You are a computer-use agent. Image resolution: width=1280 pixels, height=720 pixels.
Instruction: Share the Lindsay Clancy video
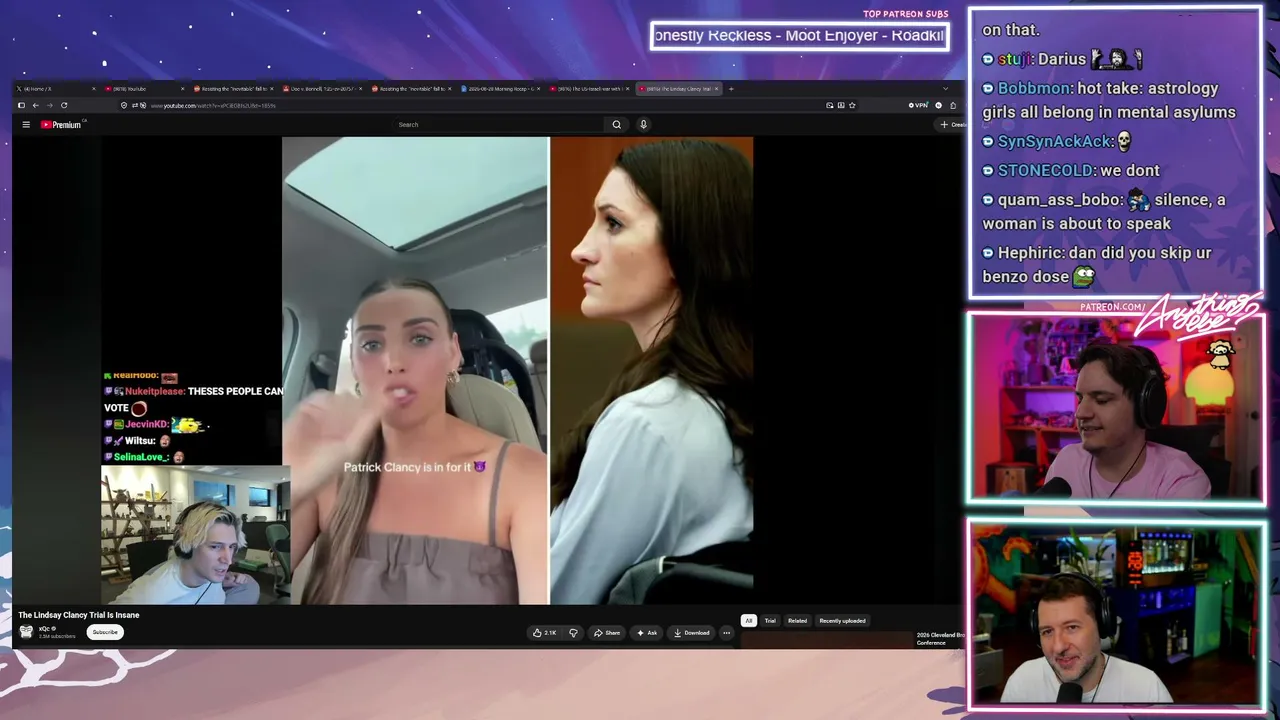(x=607, y=633)
